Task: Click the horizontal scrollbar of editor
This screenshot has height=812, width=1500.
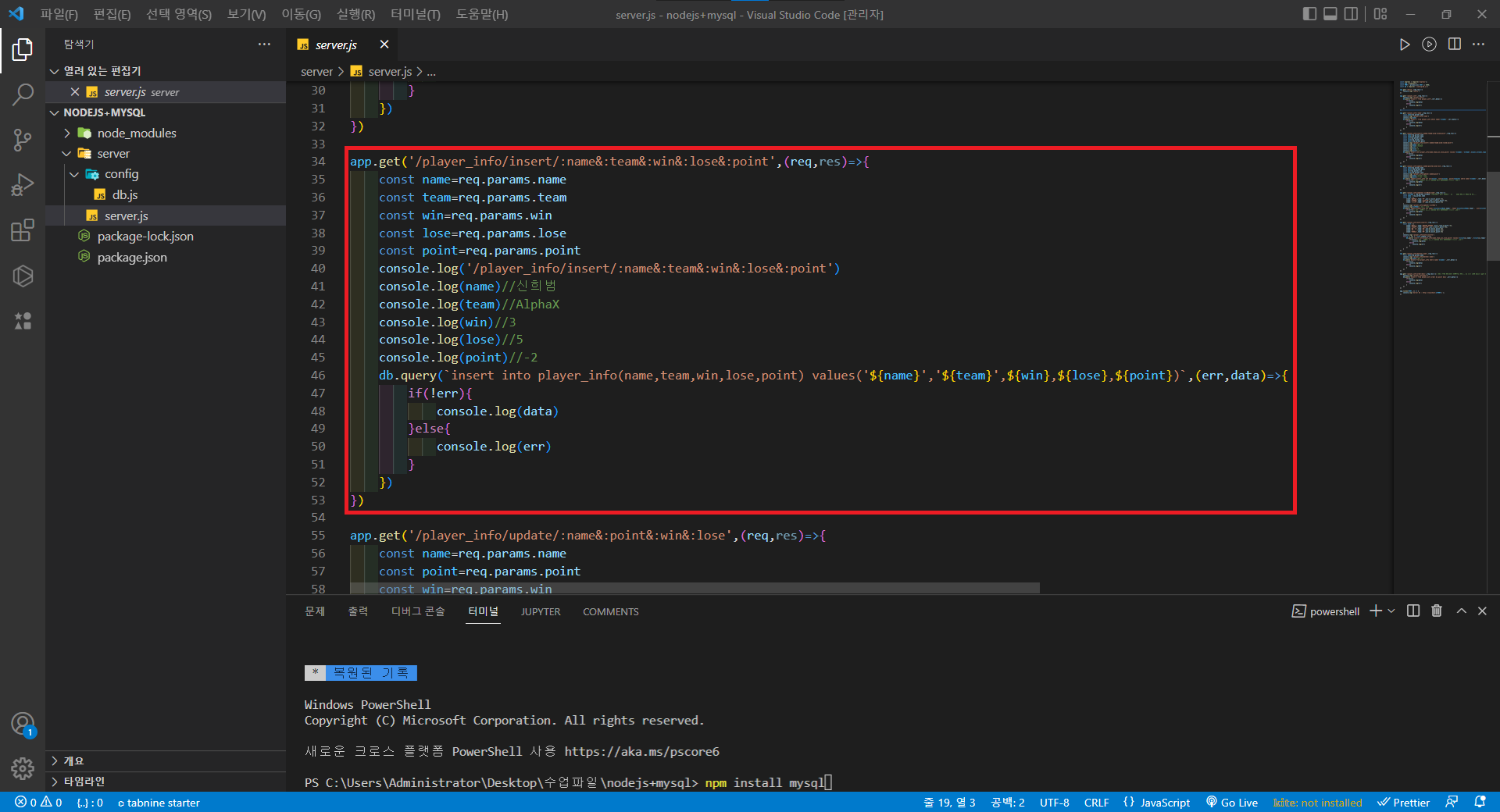Action: (695, 588)
